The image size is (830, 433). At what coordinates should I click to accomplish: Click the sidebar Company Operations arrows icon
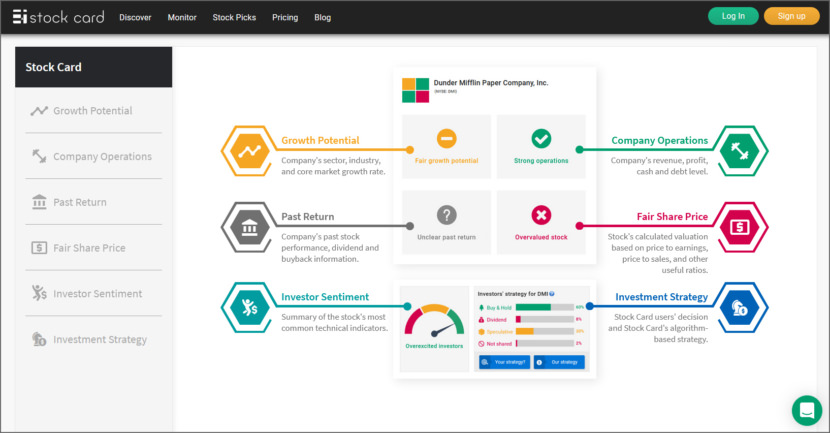39,156
